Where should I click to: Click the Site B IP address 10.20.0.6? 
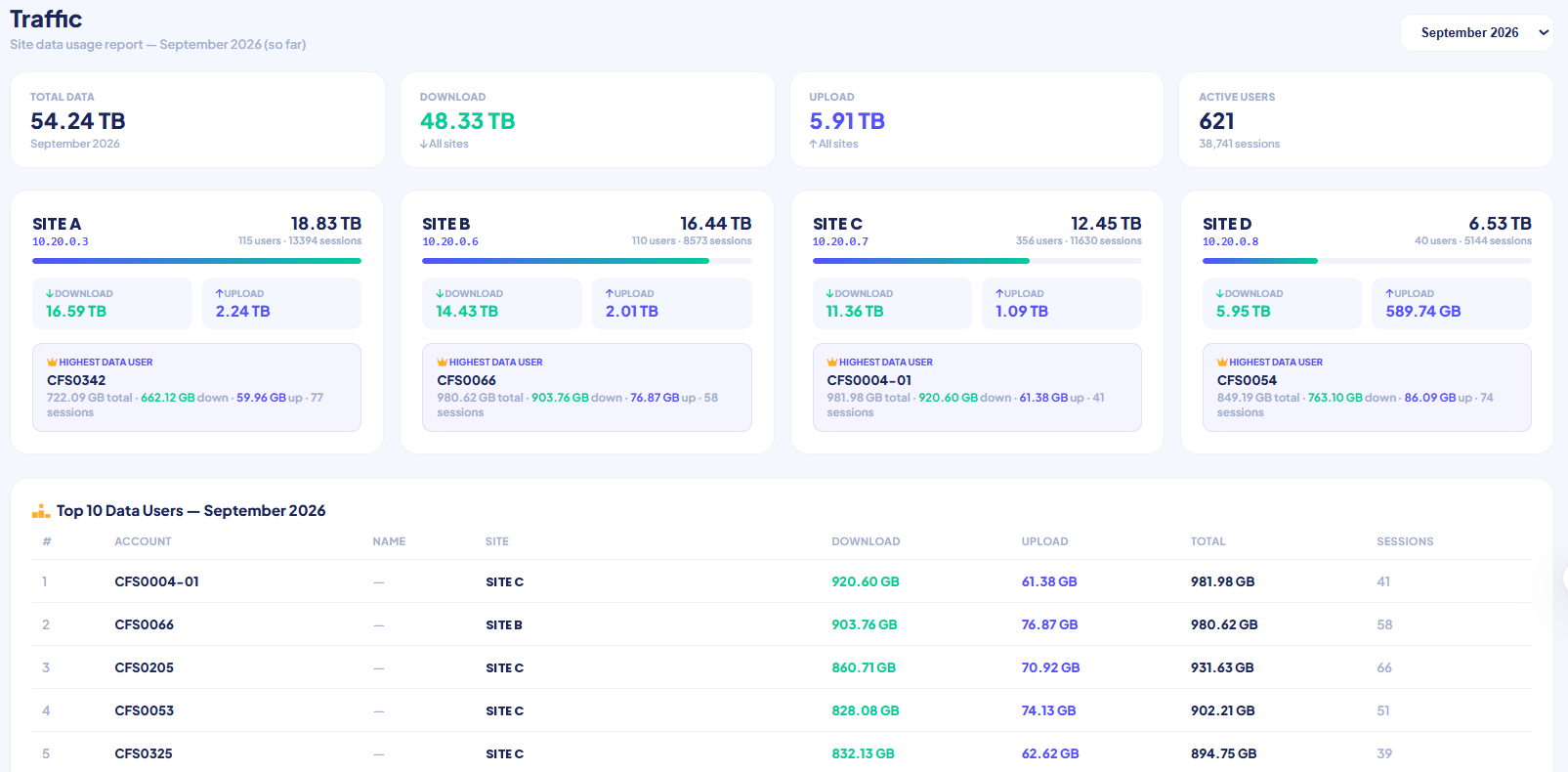pyautogui.click(x=450, y=241)
